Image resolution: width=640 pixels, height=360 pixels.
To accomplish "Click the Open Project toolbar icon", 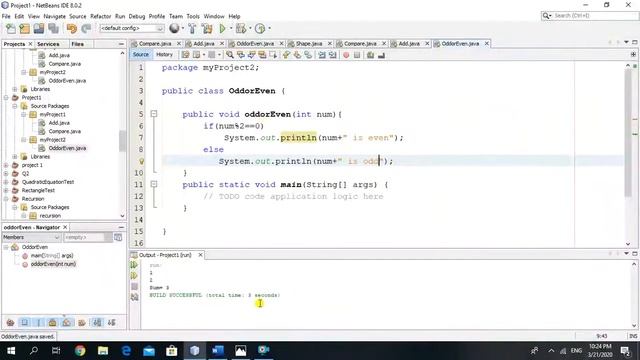I will point(39,29).
